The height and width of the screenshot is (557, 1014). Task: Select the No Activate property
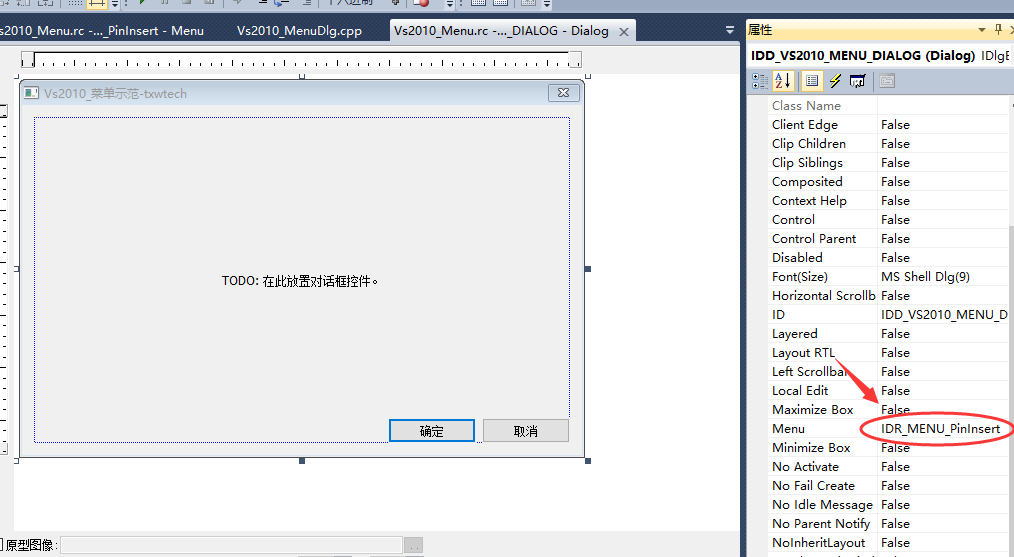click(x=805, y=466)
